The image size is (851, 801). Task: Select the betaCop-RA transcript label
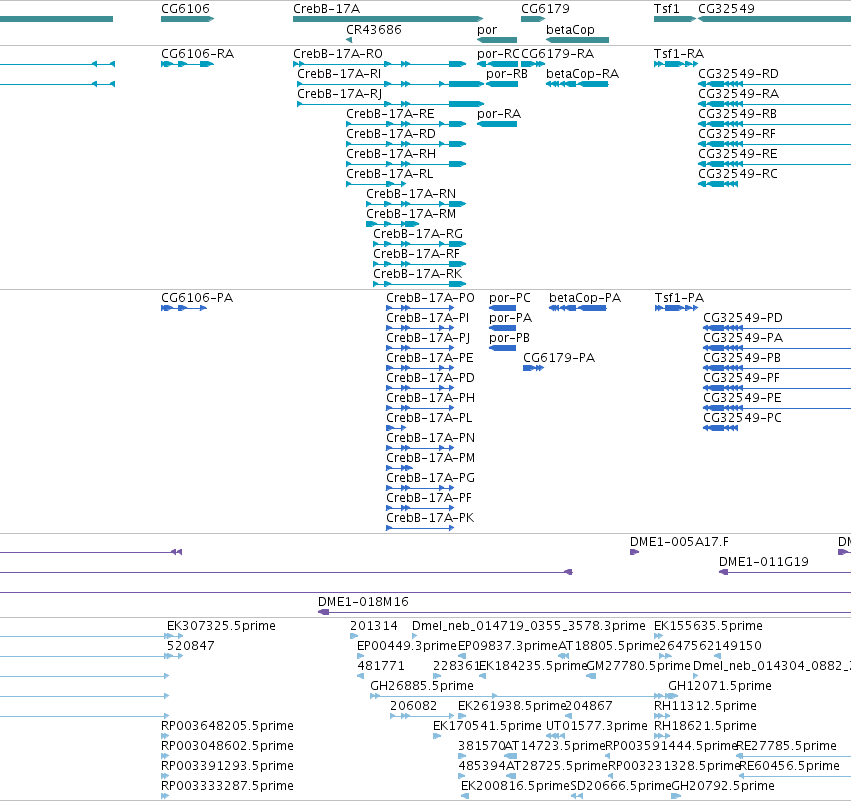click(582, 74)
